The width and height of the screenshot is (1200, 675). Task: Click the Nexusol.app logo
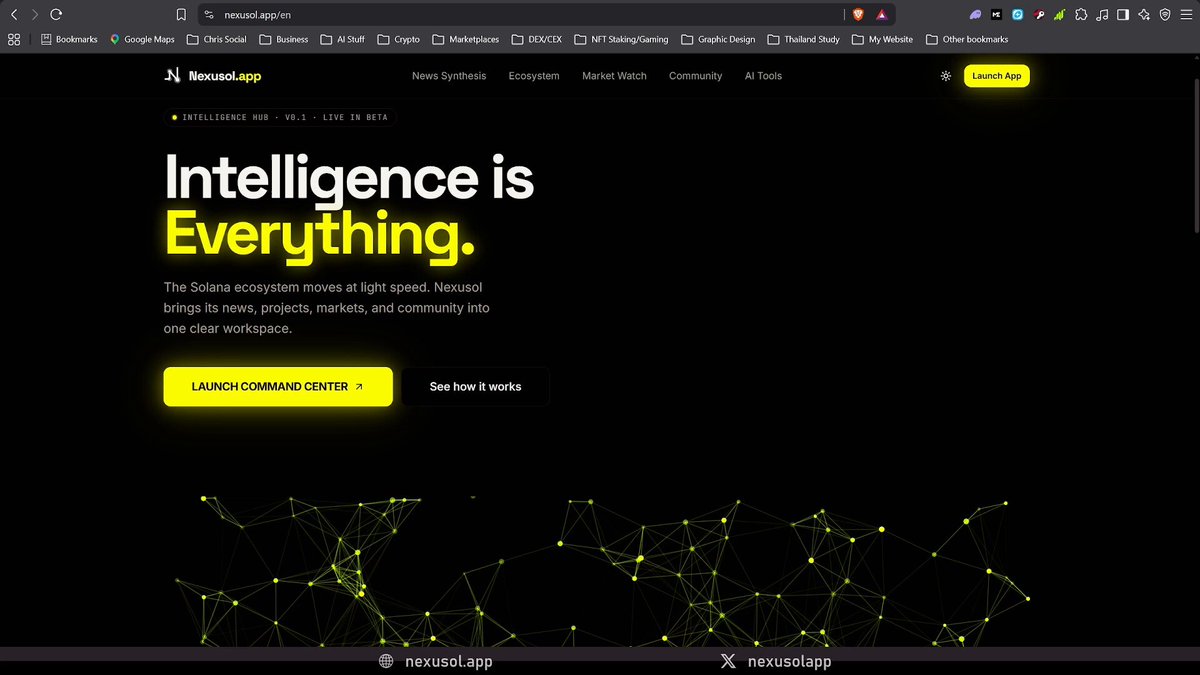213,76
